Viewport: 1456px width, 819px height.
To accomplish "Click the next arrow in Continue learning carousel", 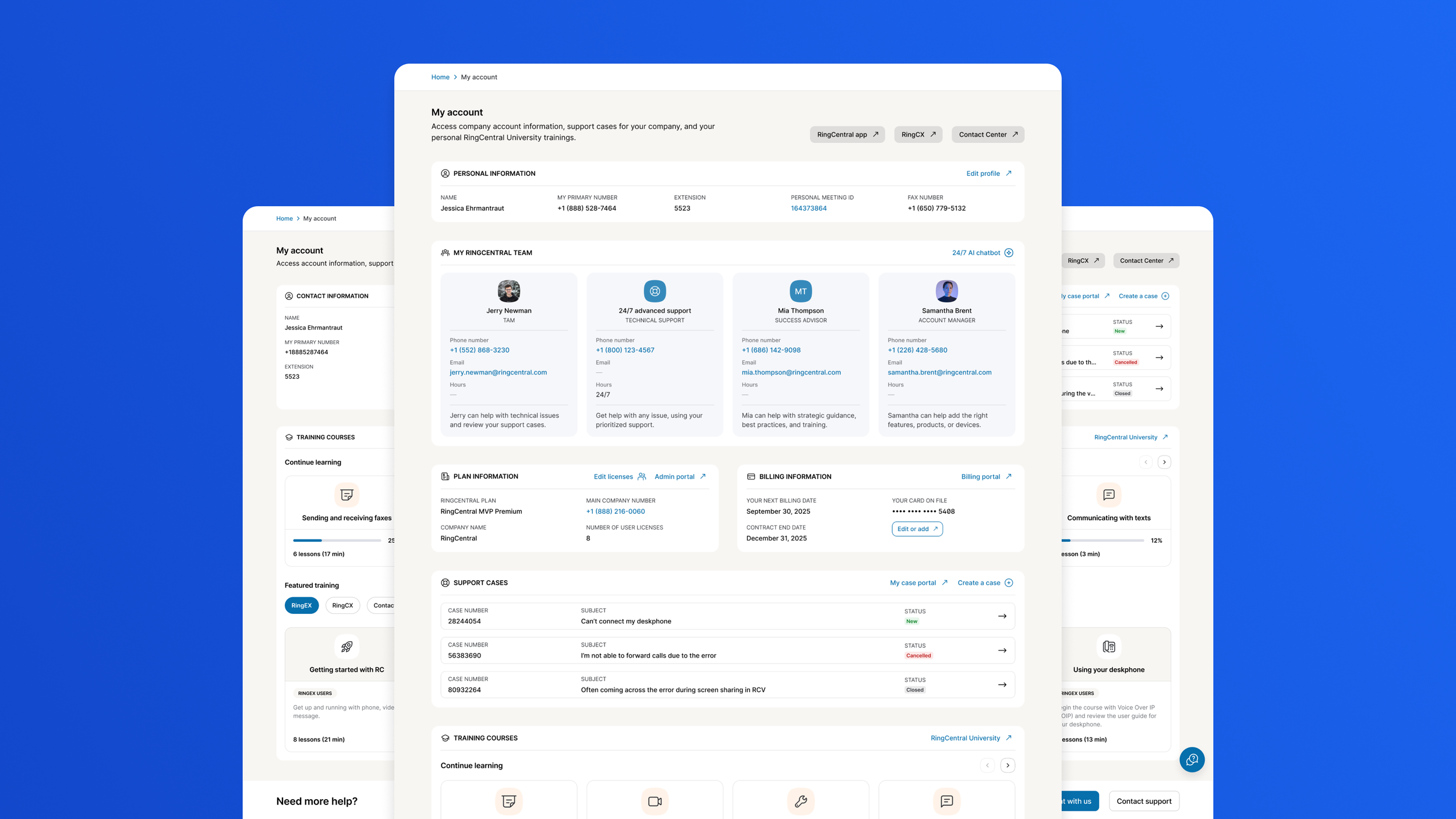I will pos(1008,765).
